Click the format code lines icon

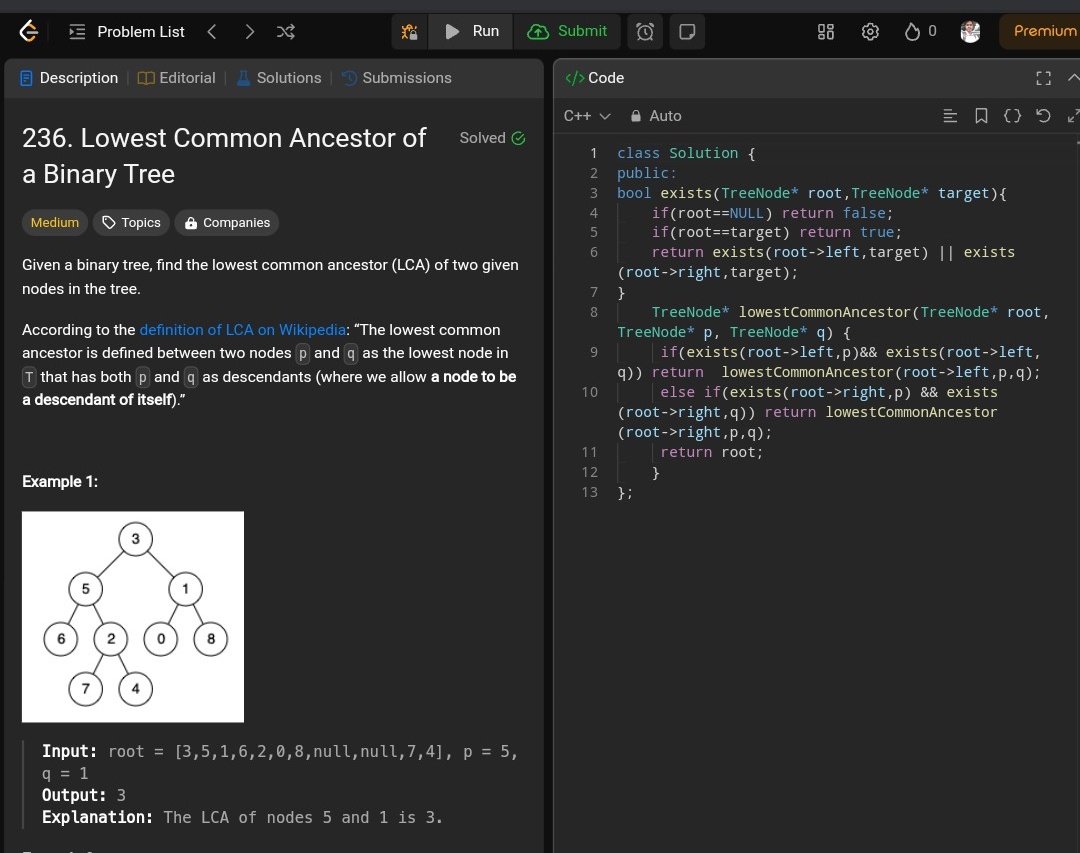tap(950, 116)
